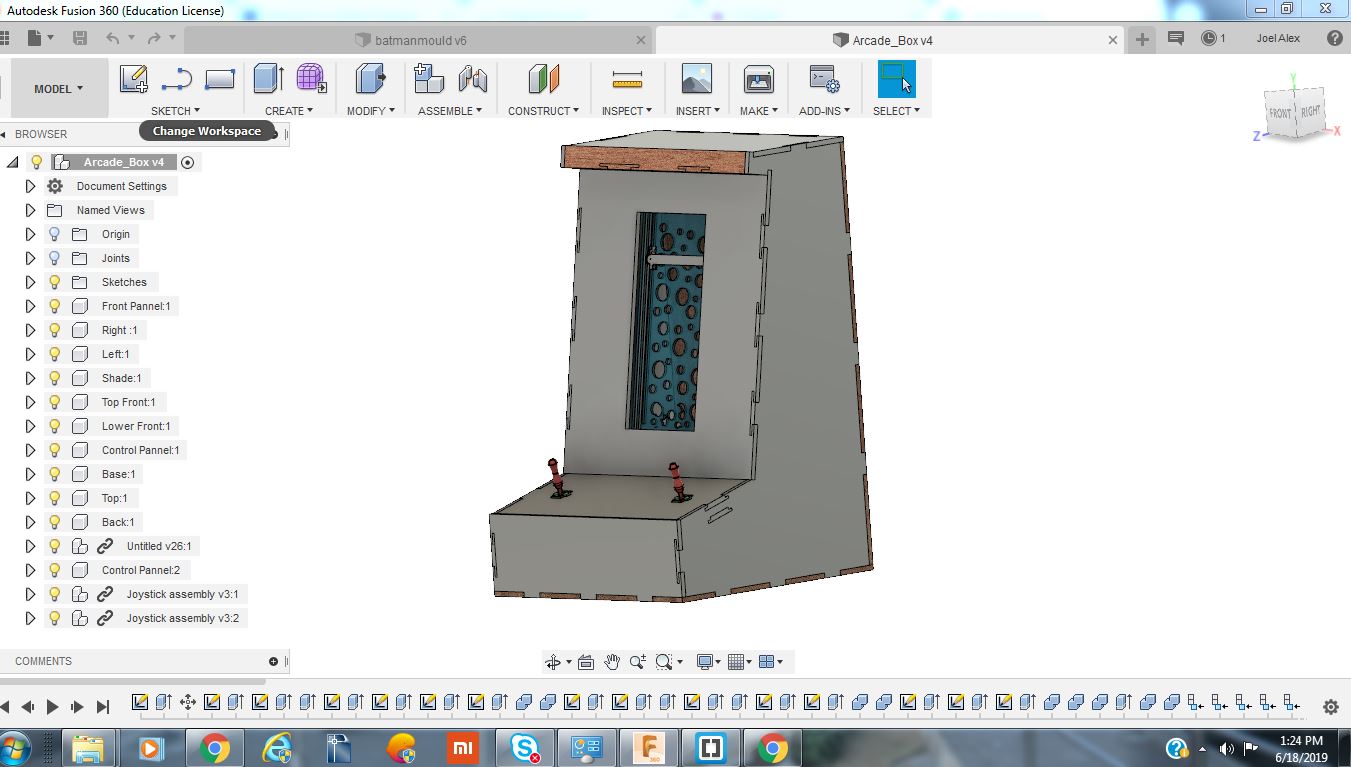The image size is (1351, 767).
Task: Open Scripts and Add-Ins icon
Action: coord(824,79)
